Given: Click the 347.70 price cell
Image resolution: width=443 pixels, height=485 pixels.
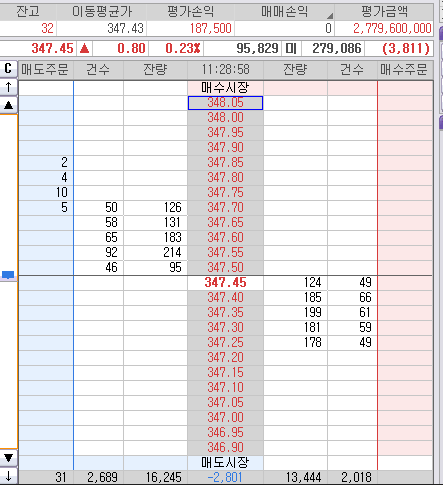Looking at the screenshot, I should 226,208.
